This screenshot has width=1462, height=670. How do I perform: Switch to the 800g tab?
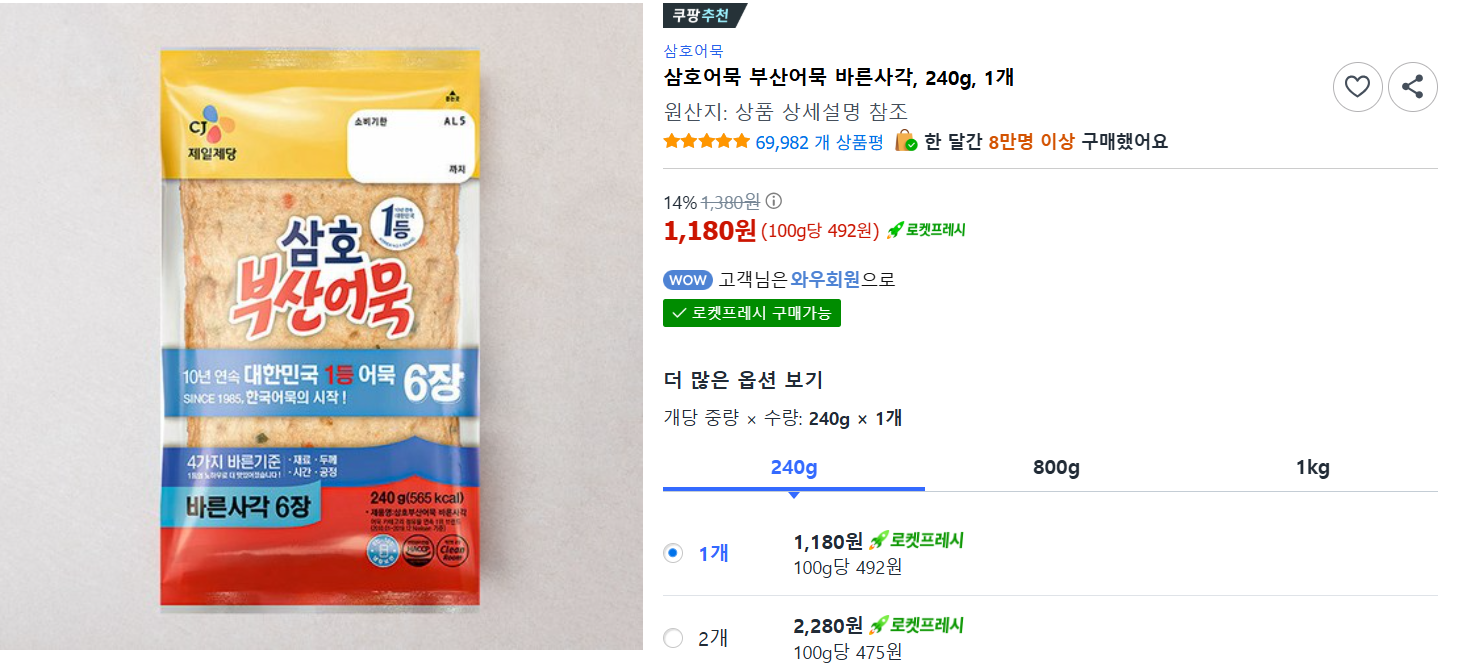tap(1054, 467)
